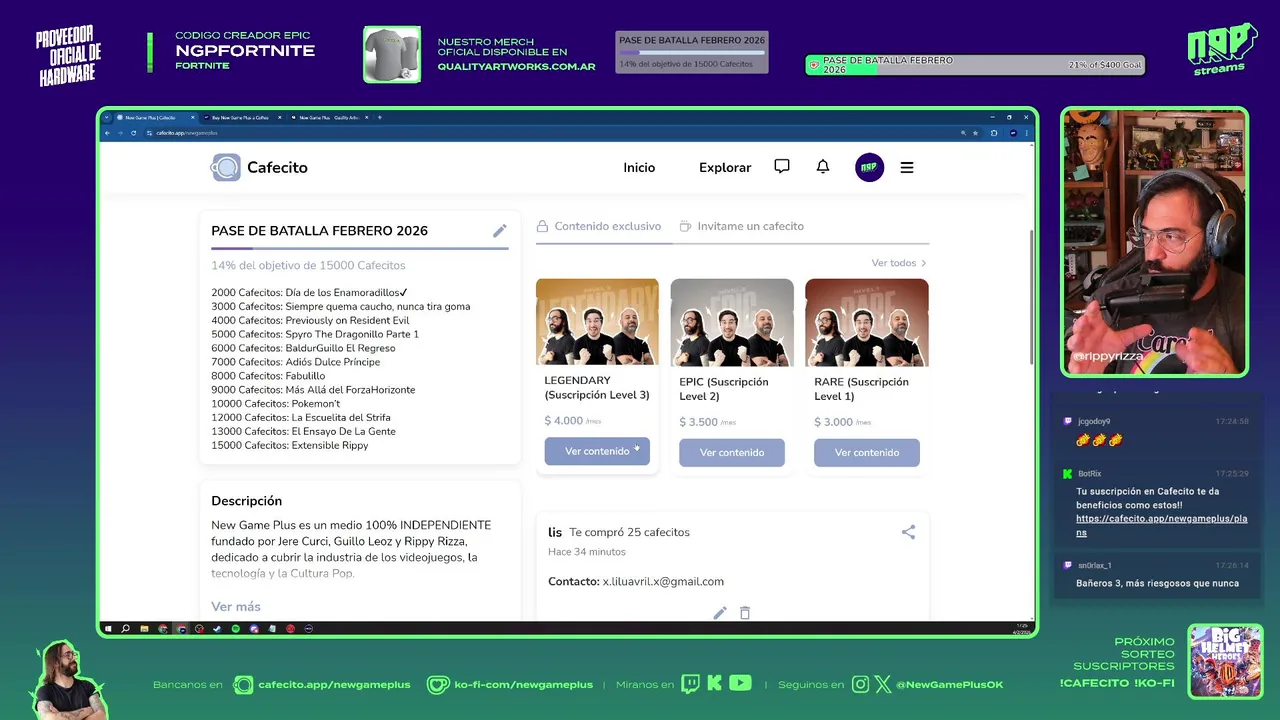Image resolution: width=1280 pixels, height=720 pixels.
Task: Click the merch T-shirt thumbnail in overlay
Action: pos(392,54)
